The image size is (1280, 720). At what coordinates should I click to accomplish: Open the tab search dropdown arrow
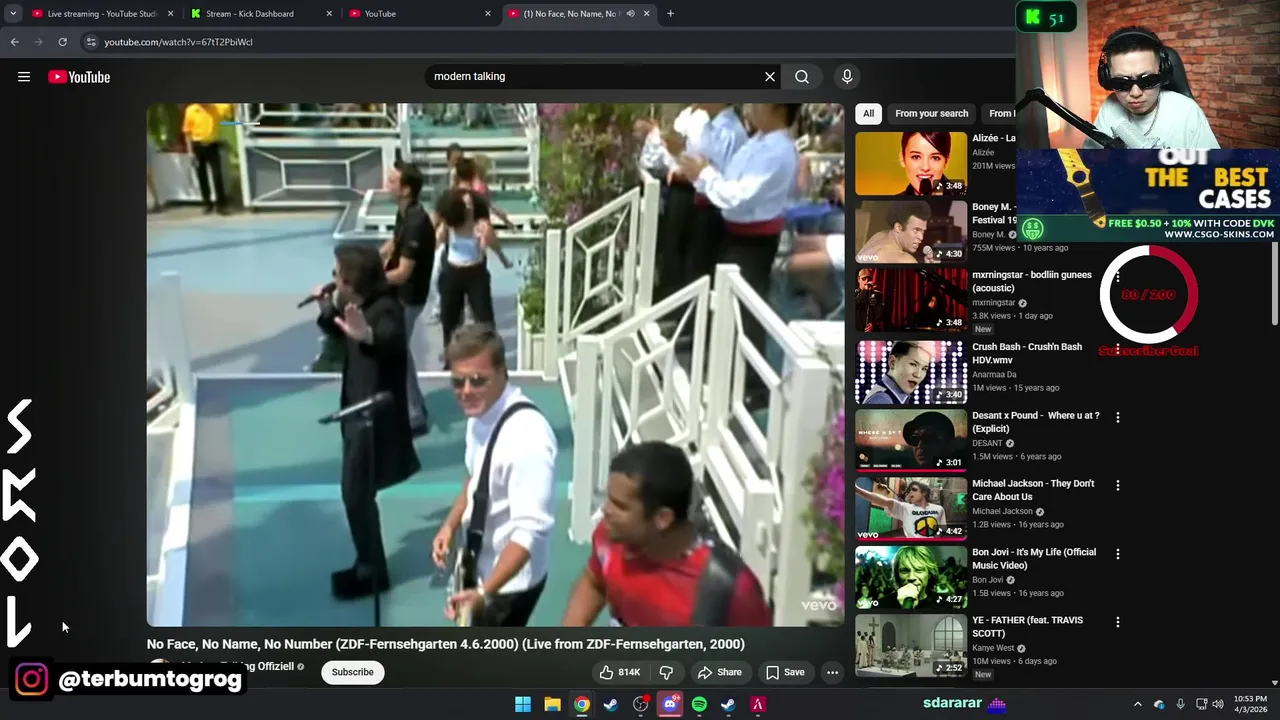coord(13,14)
